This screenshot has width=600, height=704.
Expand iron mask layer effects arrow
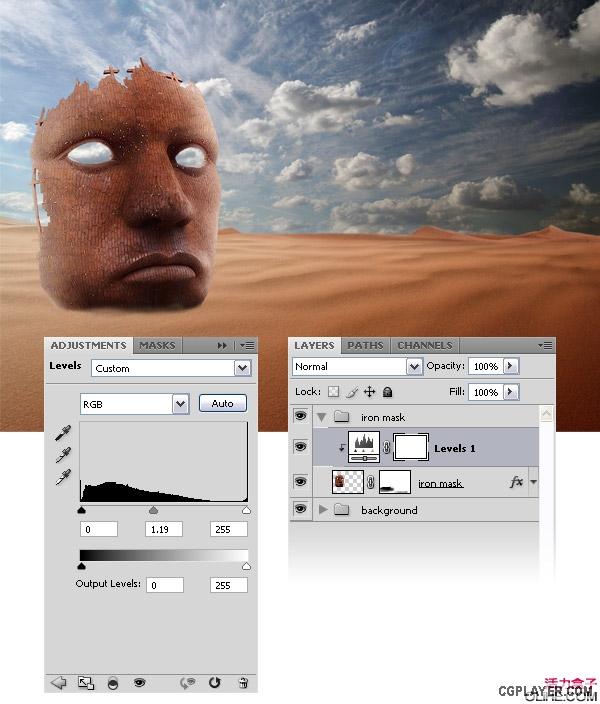pos(534,482)
